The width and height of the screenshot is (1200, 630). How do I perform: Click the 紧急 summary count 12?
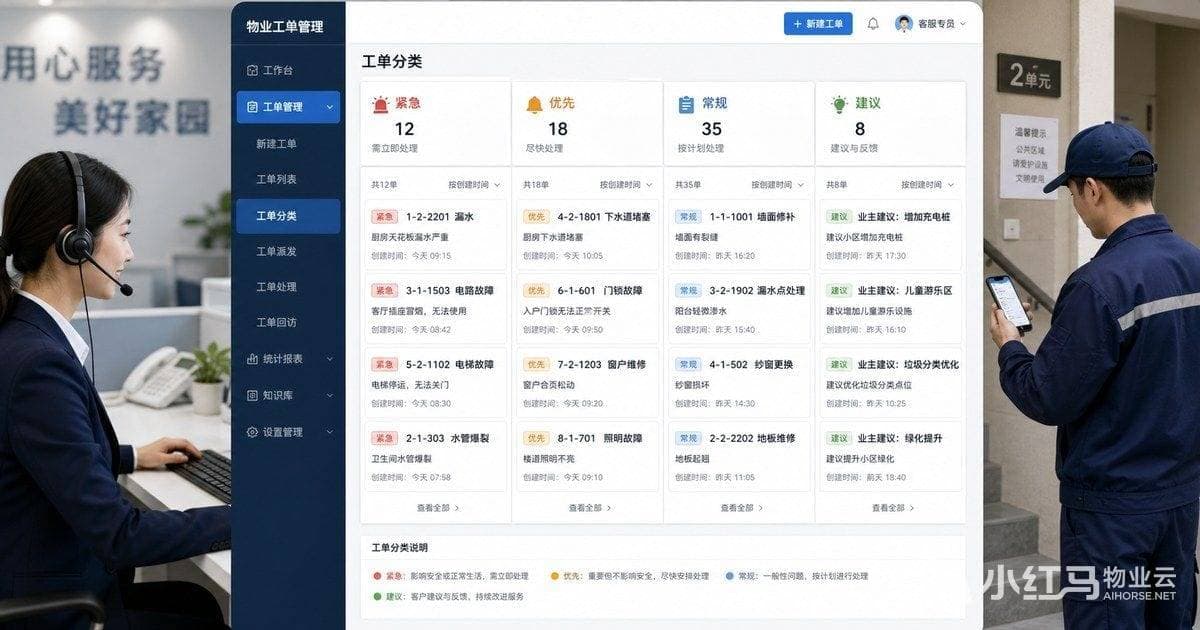coord(404,129)
